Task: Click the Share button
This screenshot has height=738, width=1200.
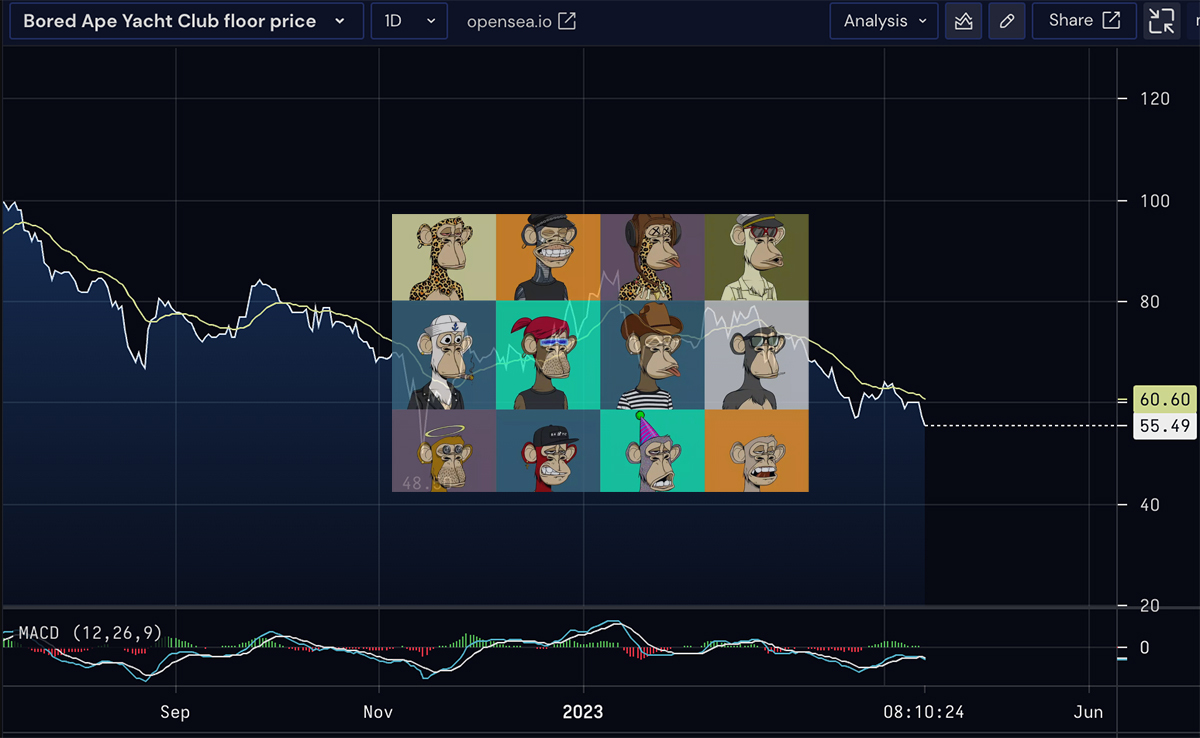Action: point(1084,21)
